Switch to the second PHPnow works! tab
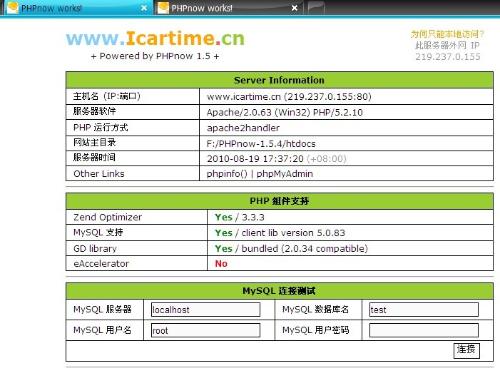The image size is (500, 368). click(228, 8)
